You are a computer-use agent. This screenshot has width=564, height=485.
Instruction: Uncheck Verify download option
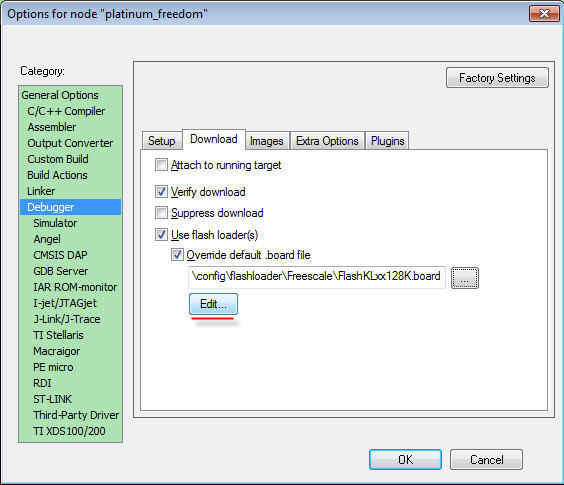pos(161,191)
